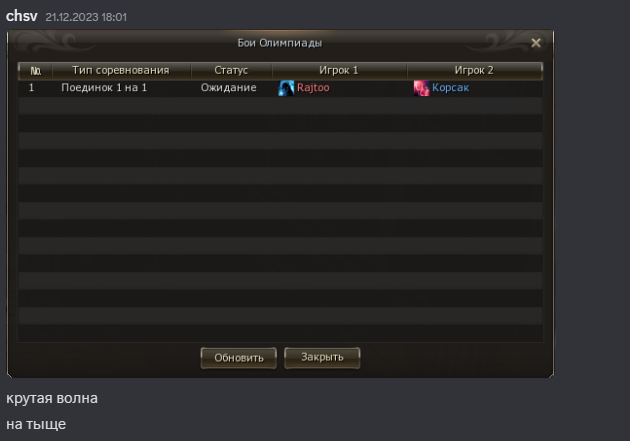Select player name Корсак

450,88
